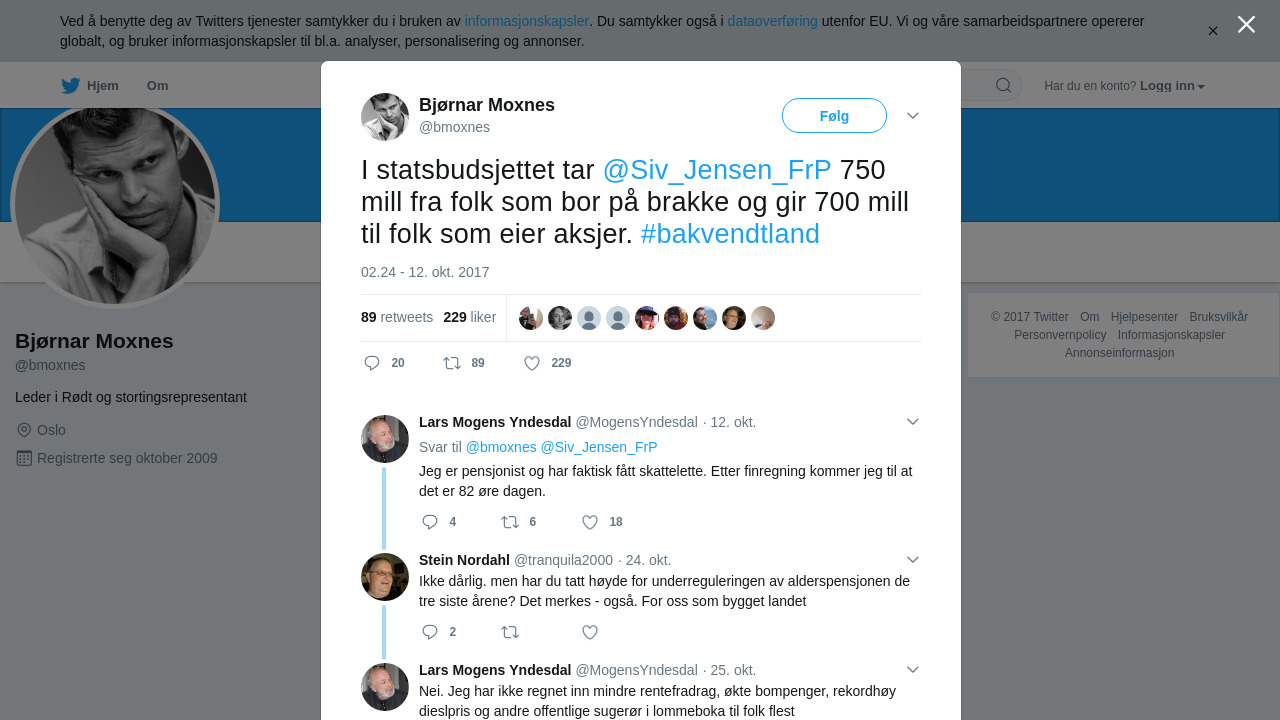1280x720 pixels.
Task: Open more options chevron on main tweet
Action: click(x=913, y=116)
